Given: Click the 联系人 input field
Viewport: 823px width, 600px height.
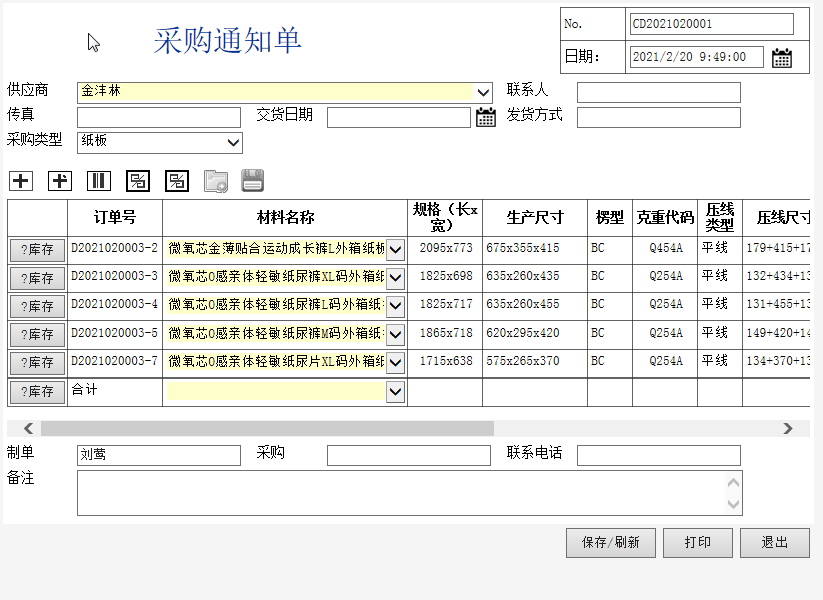Looking at the screenshot, I should 658,92.
